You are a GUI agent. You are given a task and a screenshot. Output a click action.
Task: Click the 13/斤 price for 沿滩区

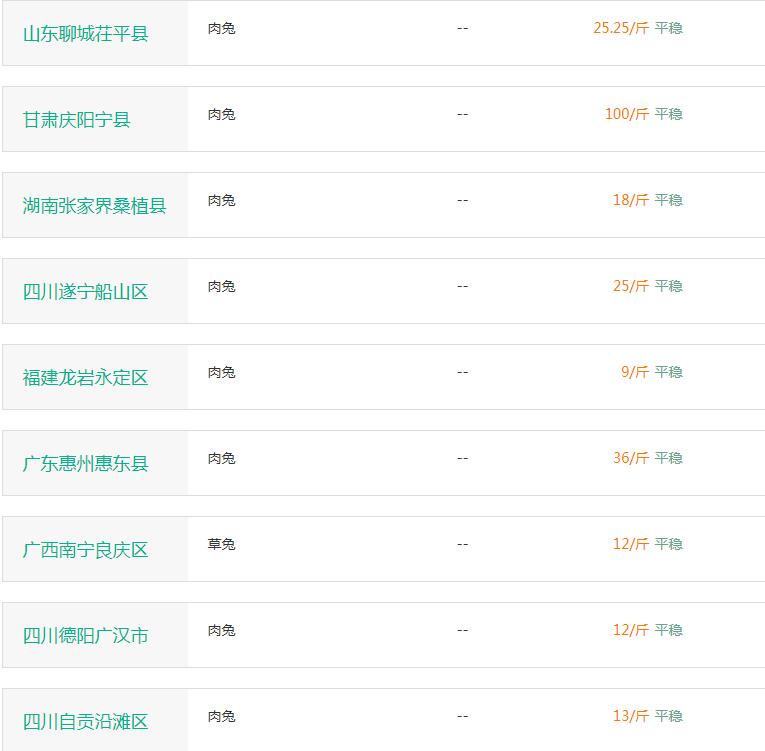pyautogui.click(x=631, y=716)
